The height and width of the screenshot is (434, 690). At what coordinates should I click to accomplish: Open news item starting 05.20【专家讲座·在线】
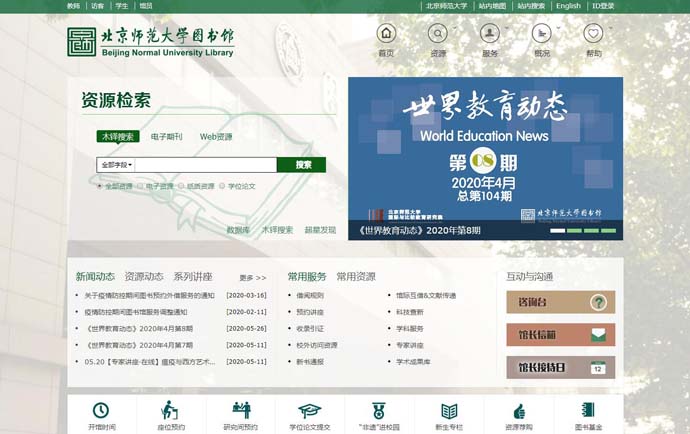[x=150, y=362]
